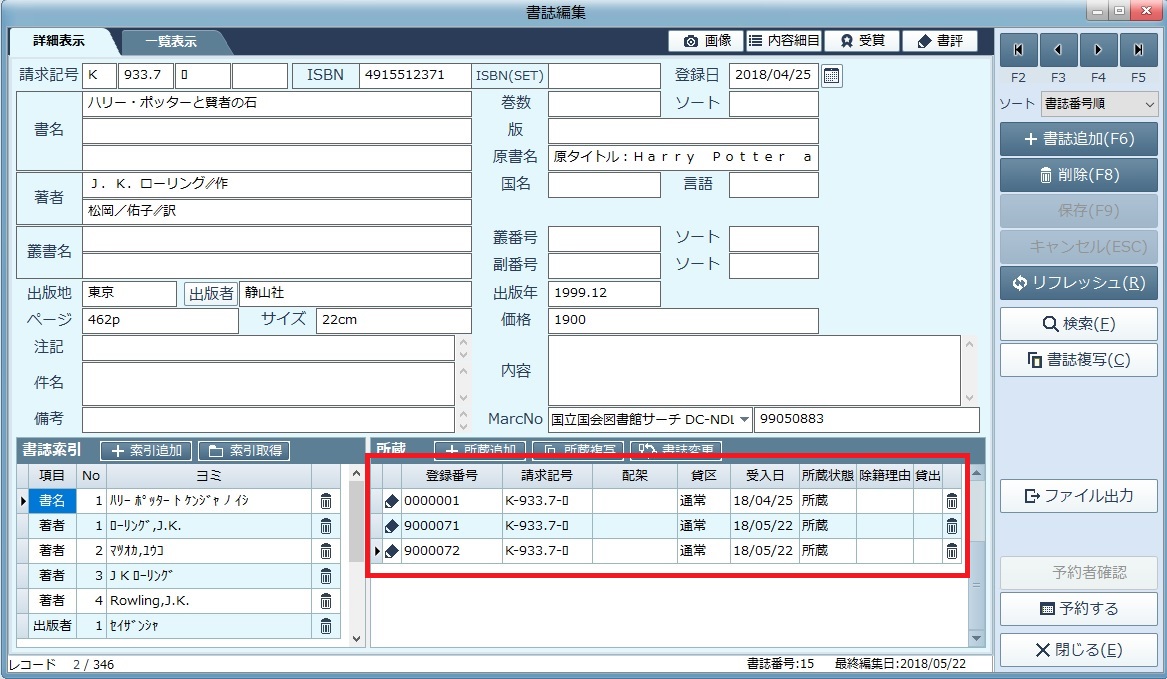Image resolution: width=1167 pixels, height=679 pixels.
Task: Open the 受賞 awards button
Action: pos(862,41)
